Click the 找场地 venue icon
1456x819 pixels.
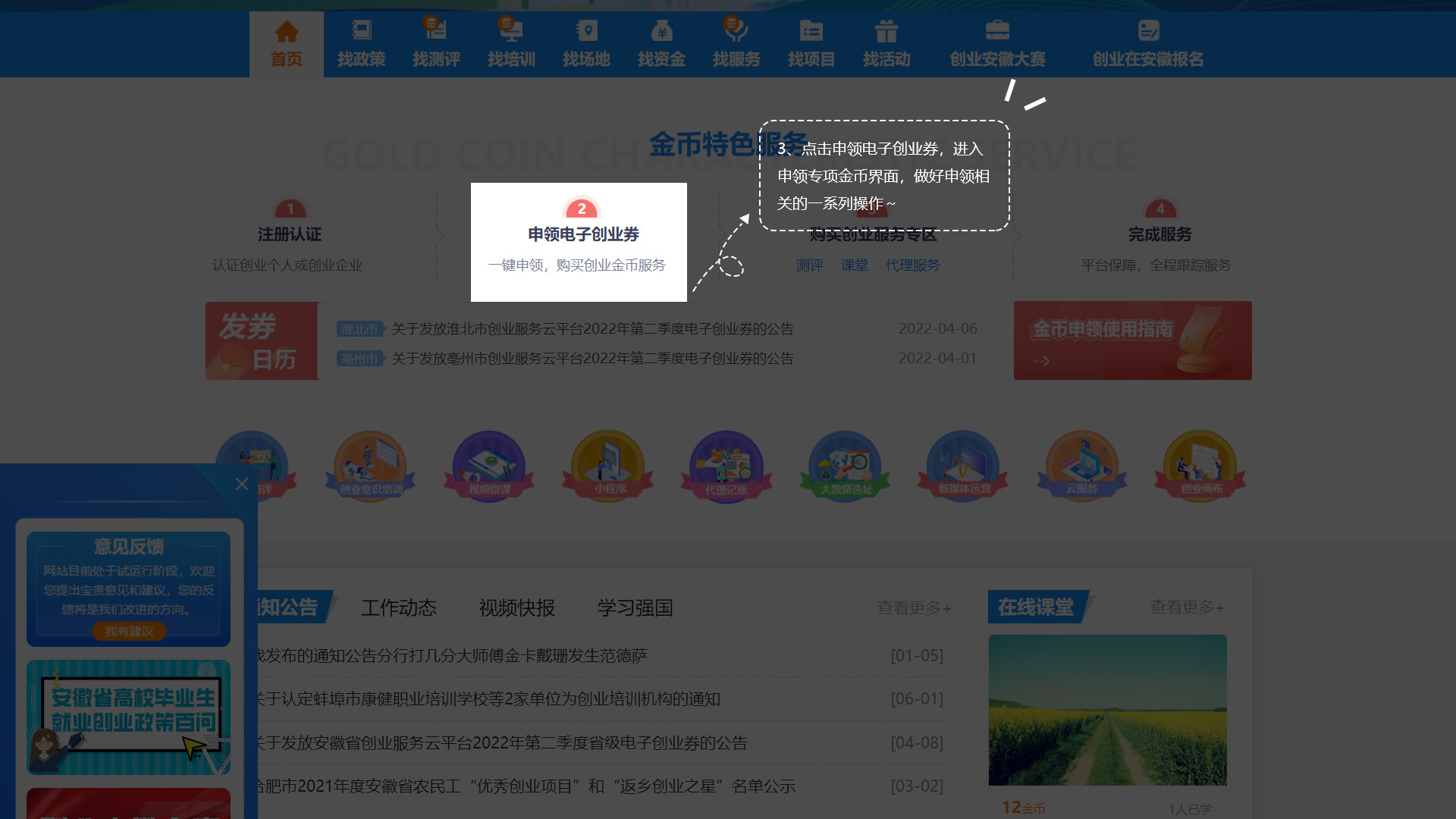586,30
